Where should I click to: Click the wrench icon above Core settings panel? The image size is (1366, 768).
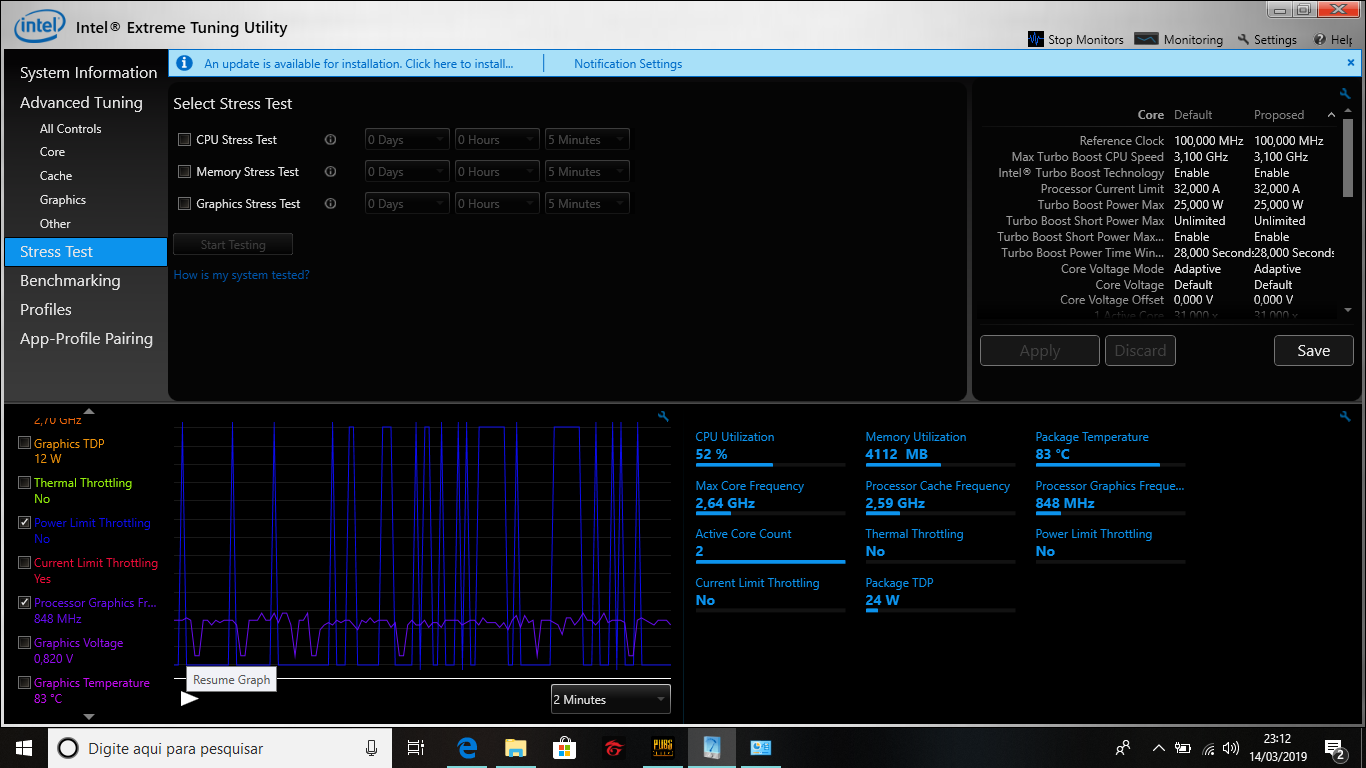pyautogui.click(x=1345, y=94)
